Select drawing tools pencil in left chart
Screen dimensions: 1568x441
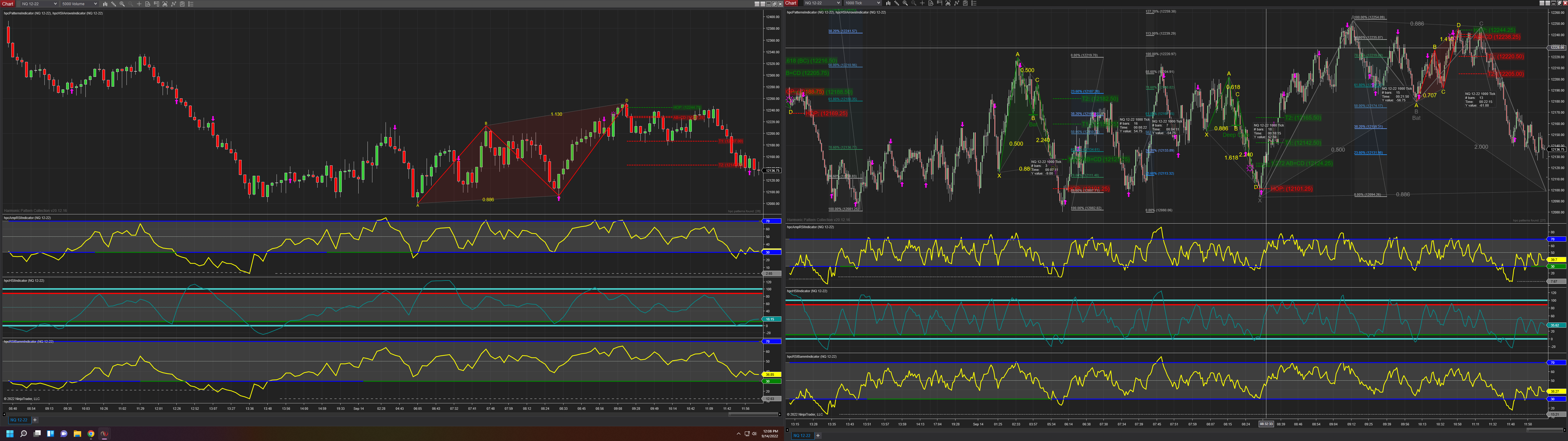click(x=114, y=4)
